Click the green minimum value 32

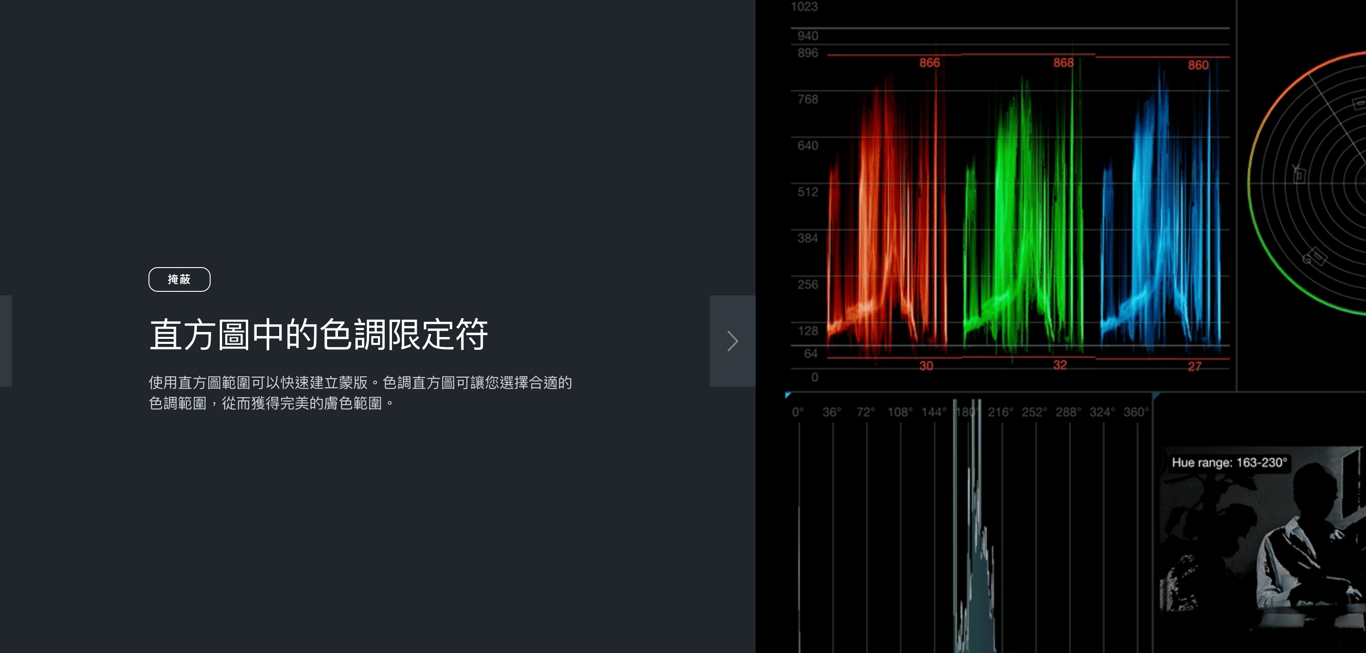(x=1060, y=365)
